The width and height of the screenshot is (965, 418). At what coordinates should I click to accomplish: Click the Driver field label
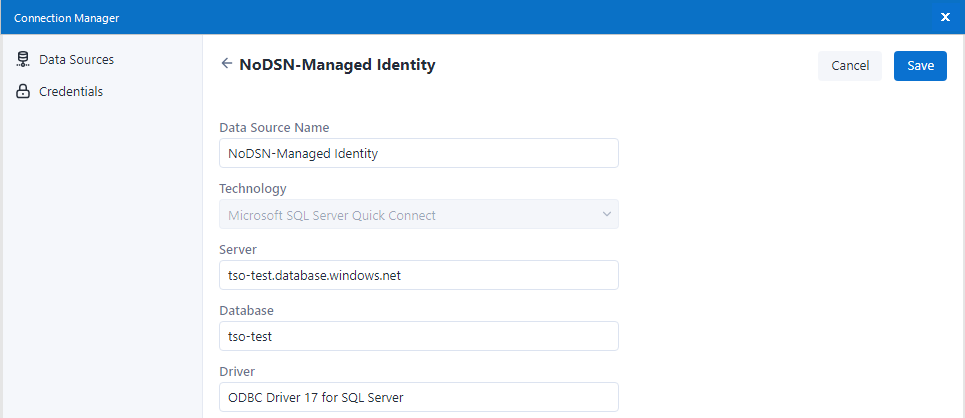(237, 371)
